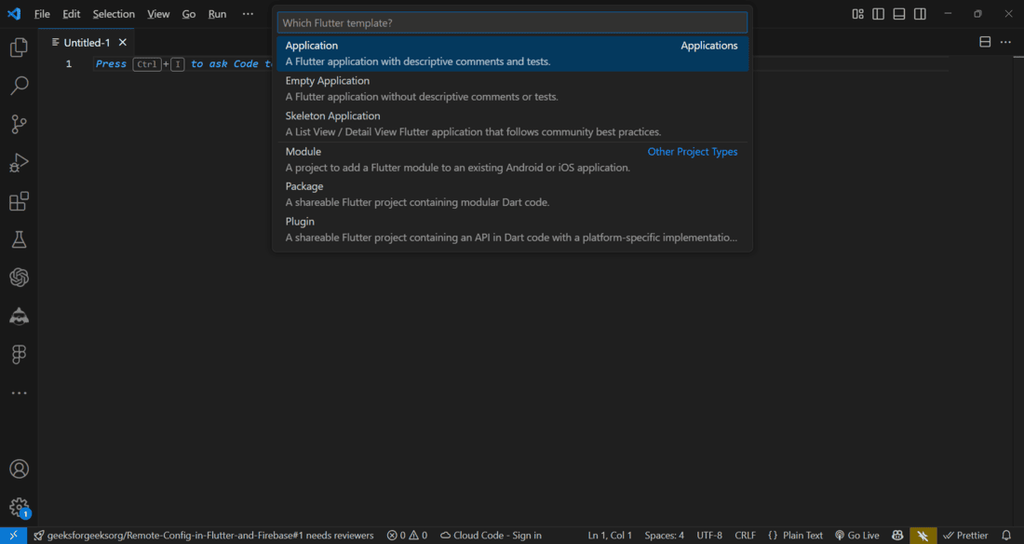Viewport: 1024px width, 544px height.
Task: Select the Package project template
Action: pyautogui.click(x=512, y=195)
